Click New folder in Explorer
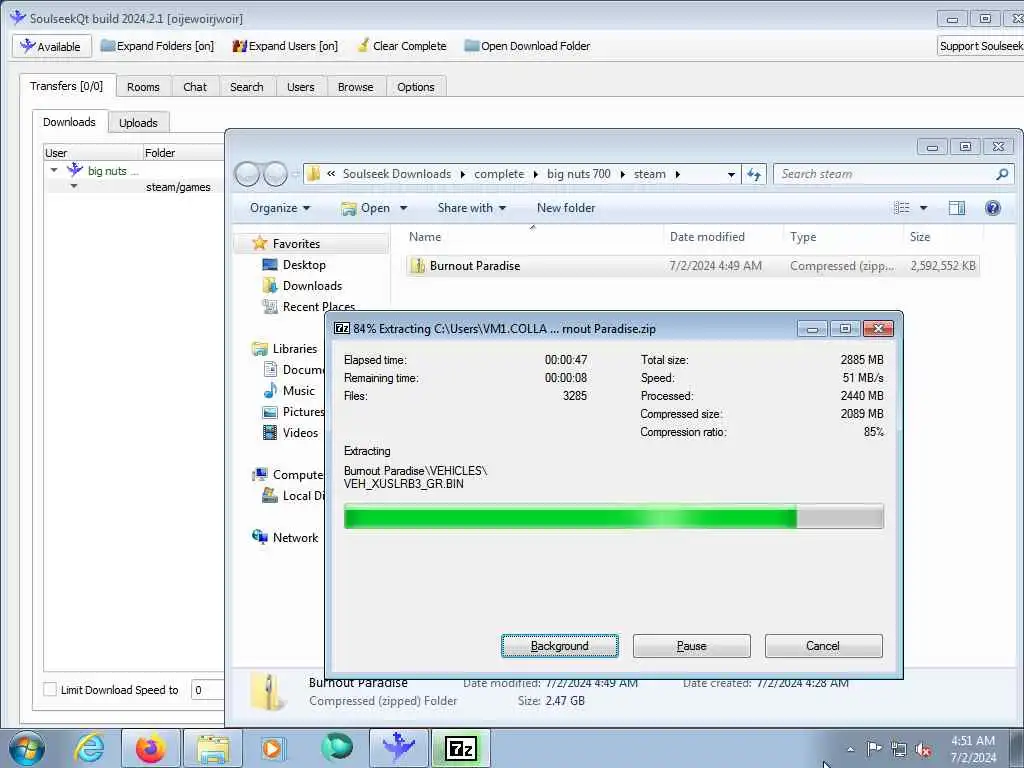The width and height of the screenshot is (1024, 768). (566, 208)
